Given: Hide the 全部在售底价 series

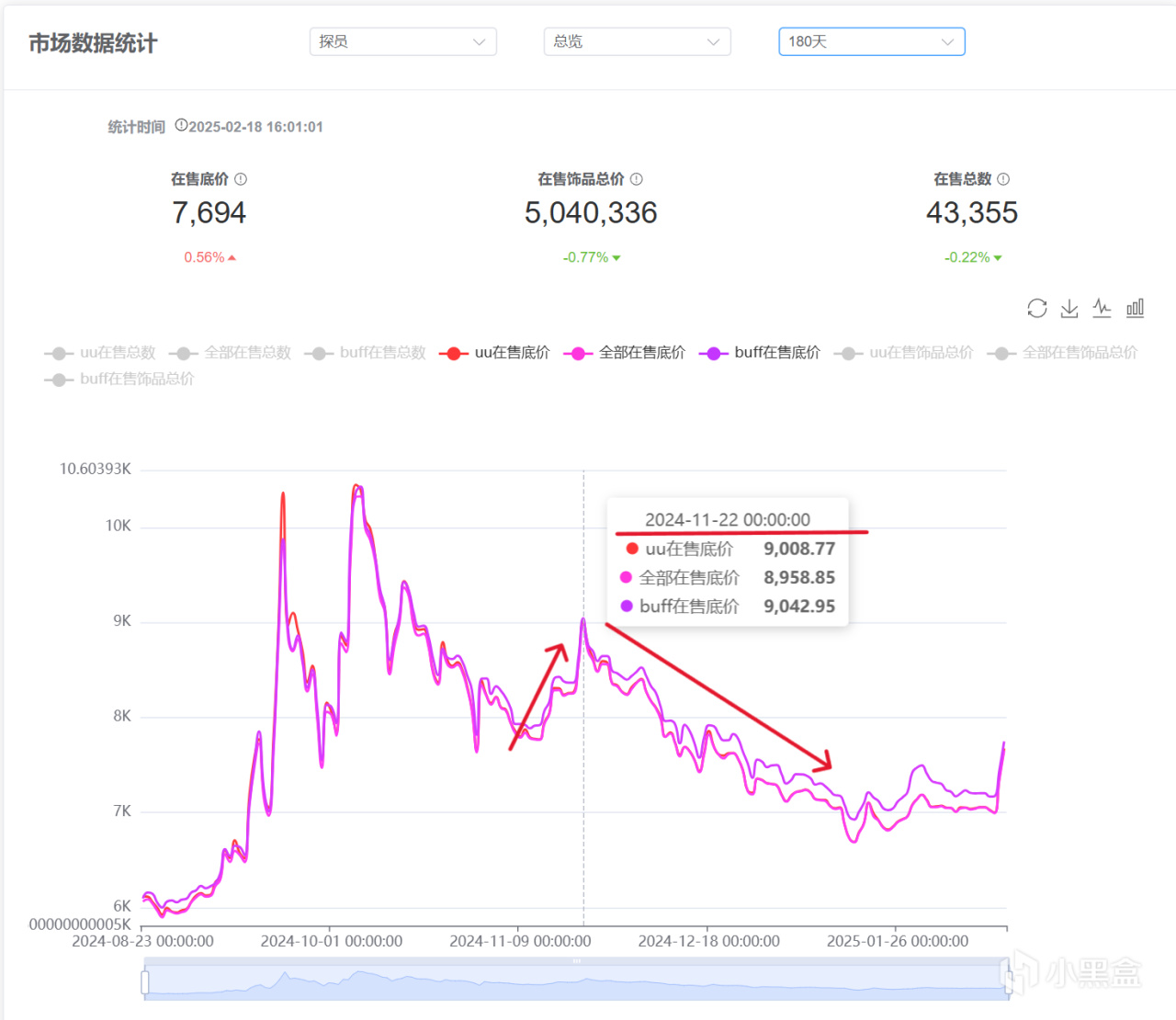Looking at the screenshot, I should coord(625,353).
